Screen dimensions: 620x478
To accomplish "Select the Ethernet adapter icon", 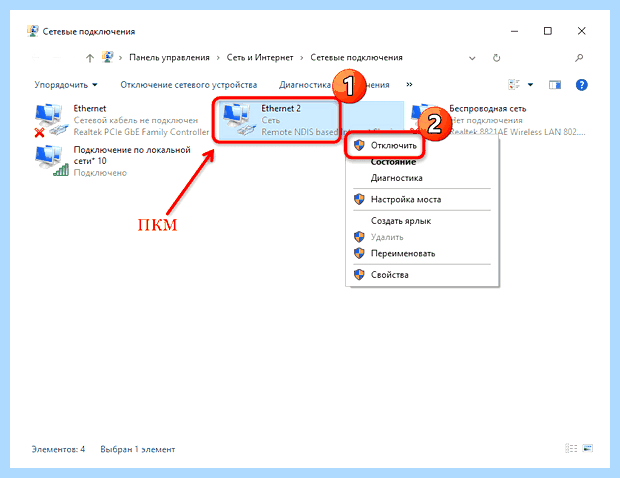I will click(x=49, y=120).
